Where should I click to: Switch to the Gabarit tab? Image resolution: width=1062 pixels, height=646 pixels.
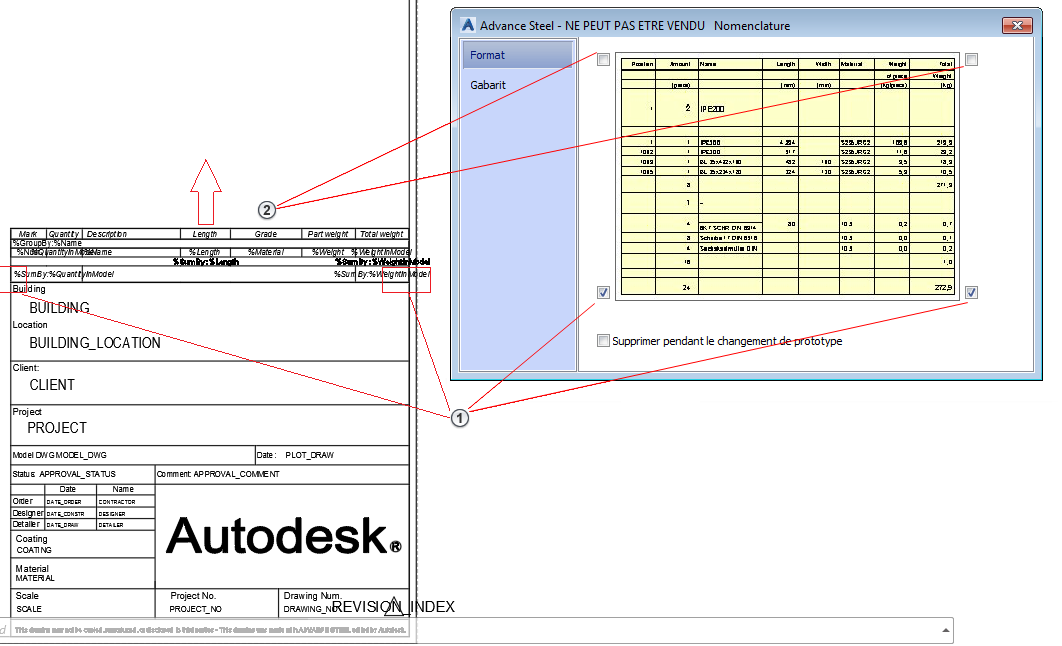click(x=518, y=85)
